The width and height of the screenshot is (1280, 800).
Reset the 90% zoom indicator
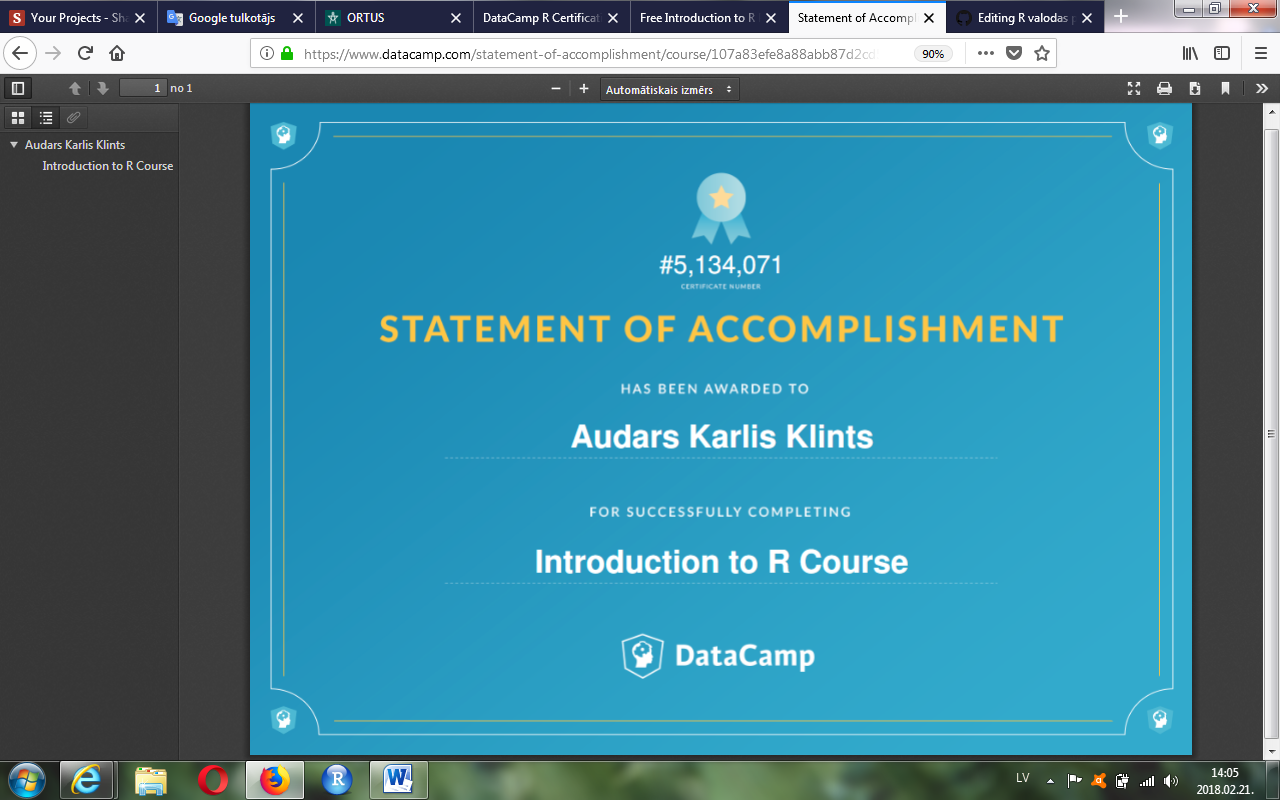point(933,54)
